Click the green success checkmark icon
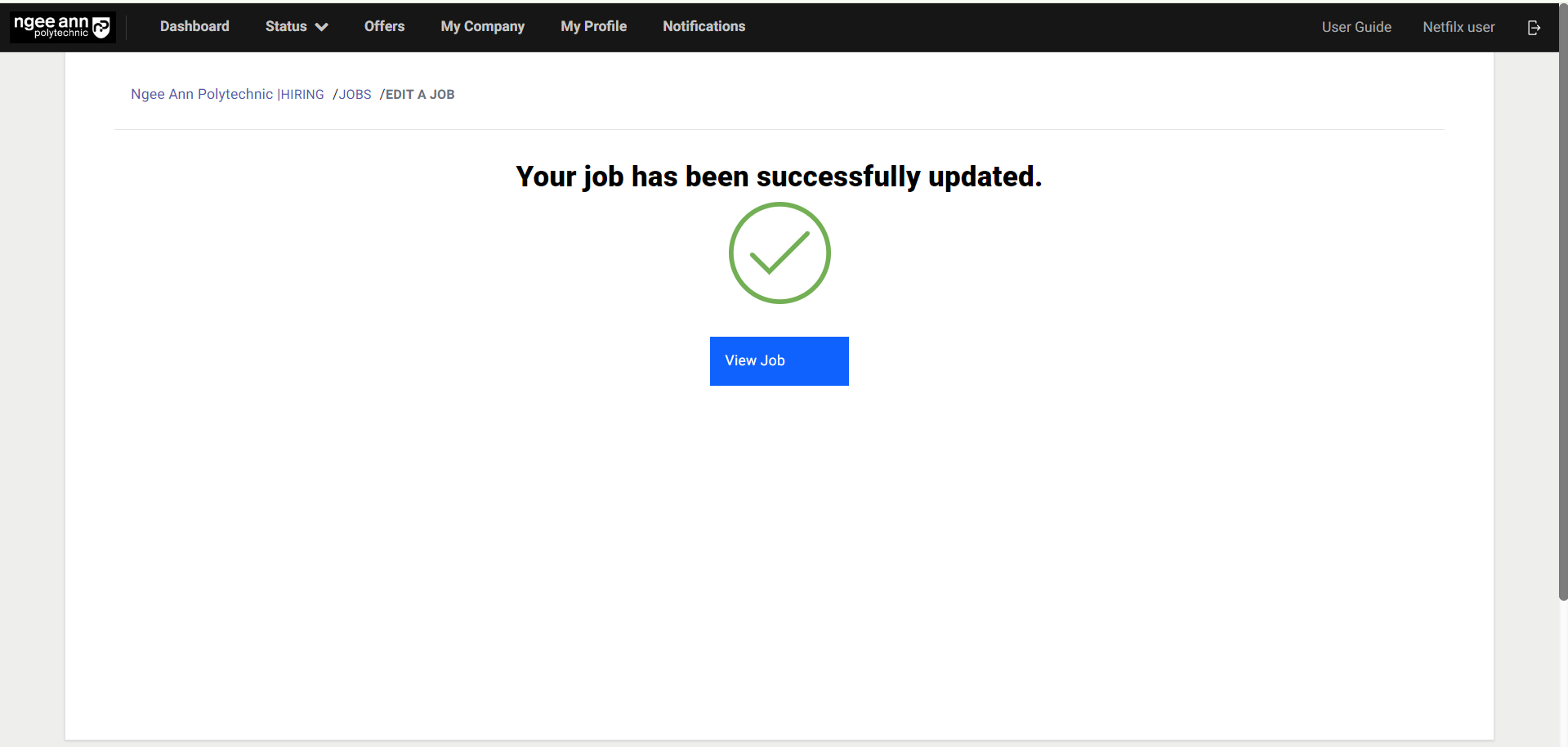The width and height of the screenshot is (1568, 747). pos(780,253)
